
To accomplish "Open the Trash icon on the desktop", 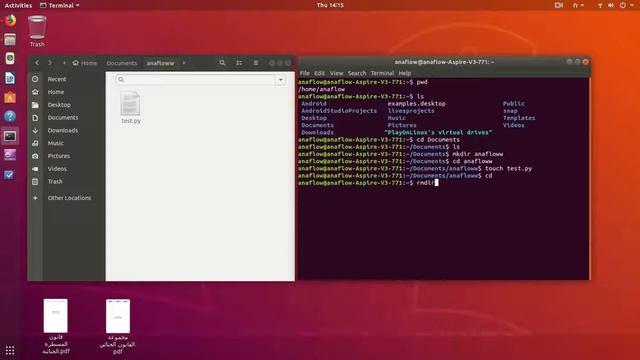I will point(37,31).
